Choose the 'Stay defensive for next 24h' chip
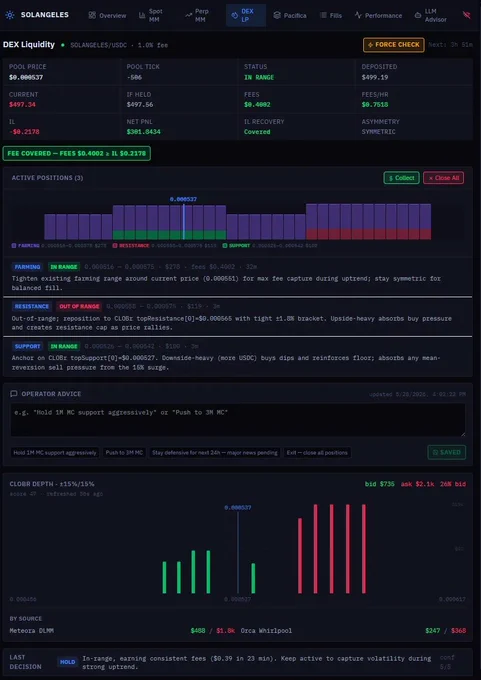Viewport: 481px width, 680px height. click(x=214, y=452)
